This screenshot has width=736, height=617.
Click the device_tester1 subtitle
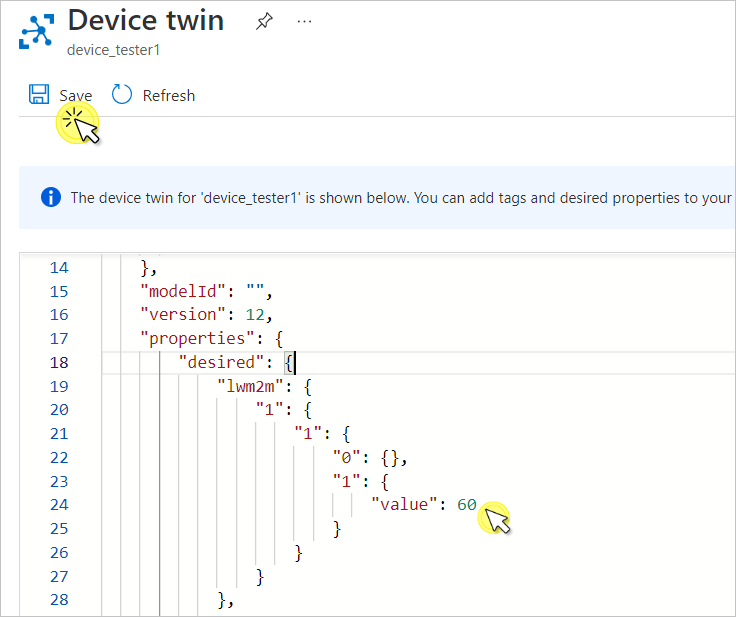[114, 50]
